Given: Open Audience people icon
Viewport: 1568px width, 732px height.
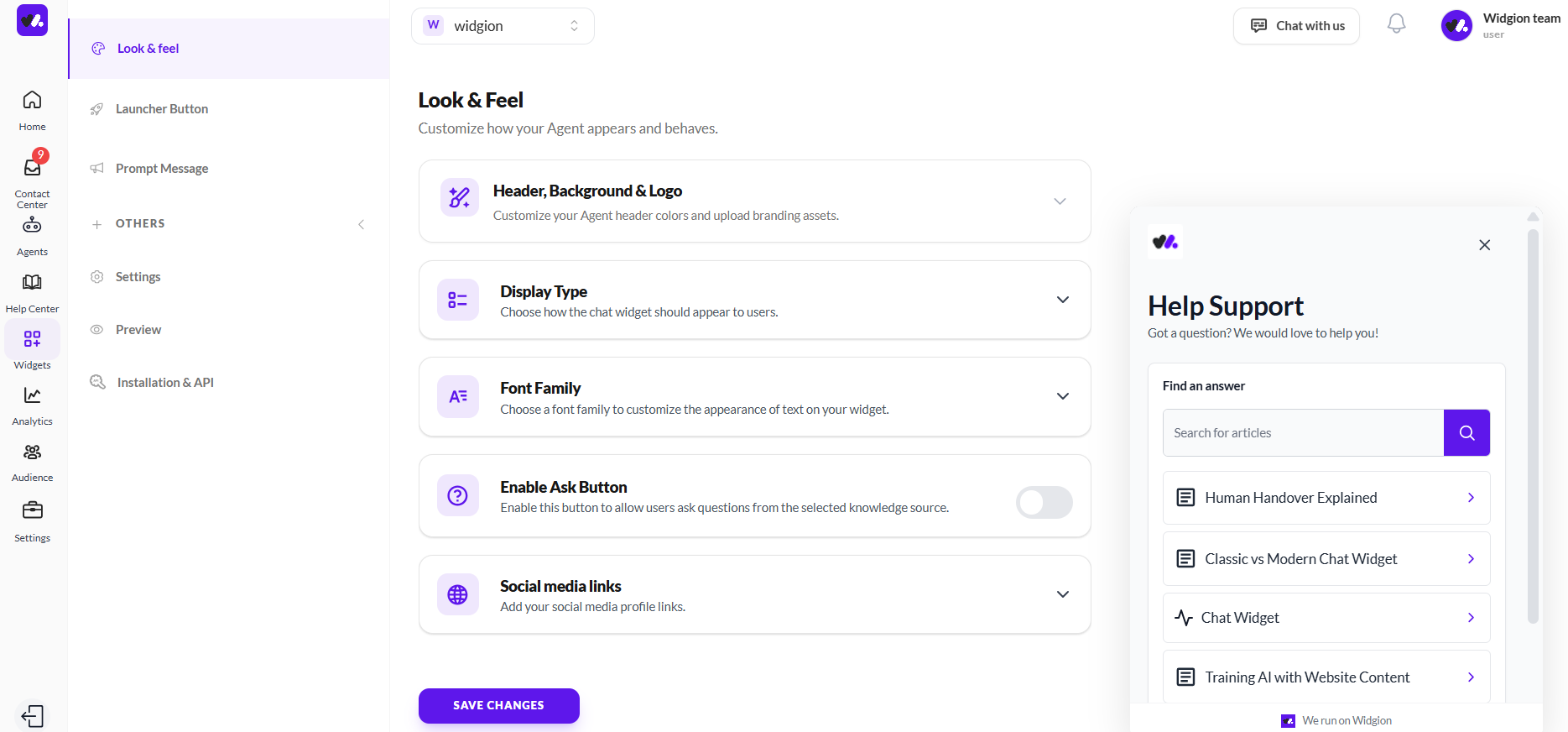Looking at the screenshot, I should [32, 453].
